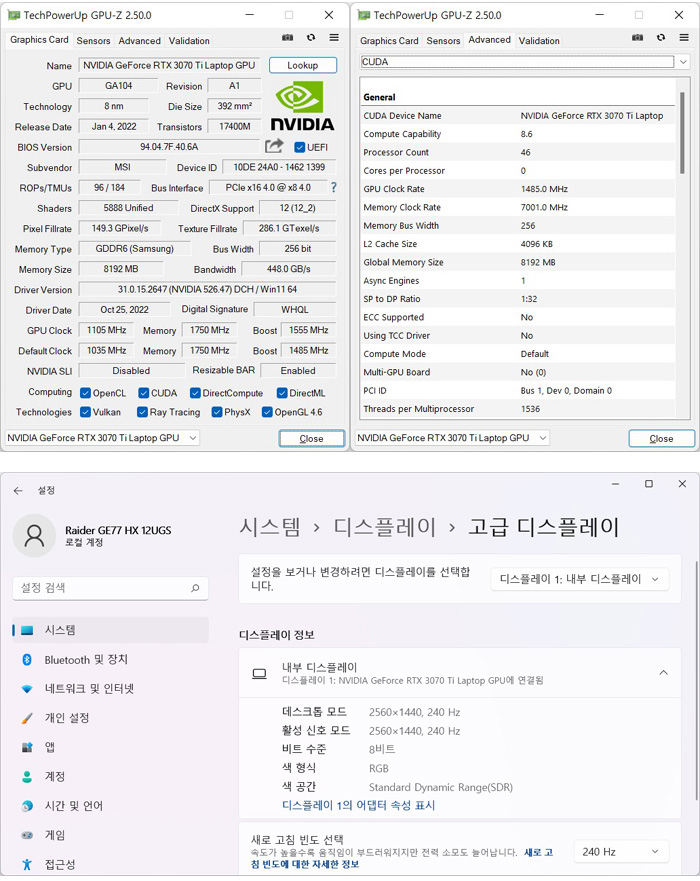This screenshot has width=700, height=881.
Task: Select Sensors tab in right GPU-Z window
Action: (x=443, y=40)
